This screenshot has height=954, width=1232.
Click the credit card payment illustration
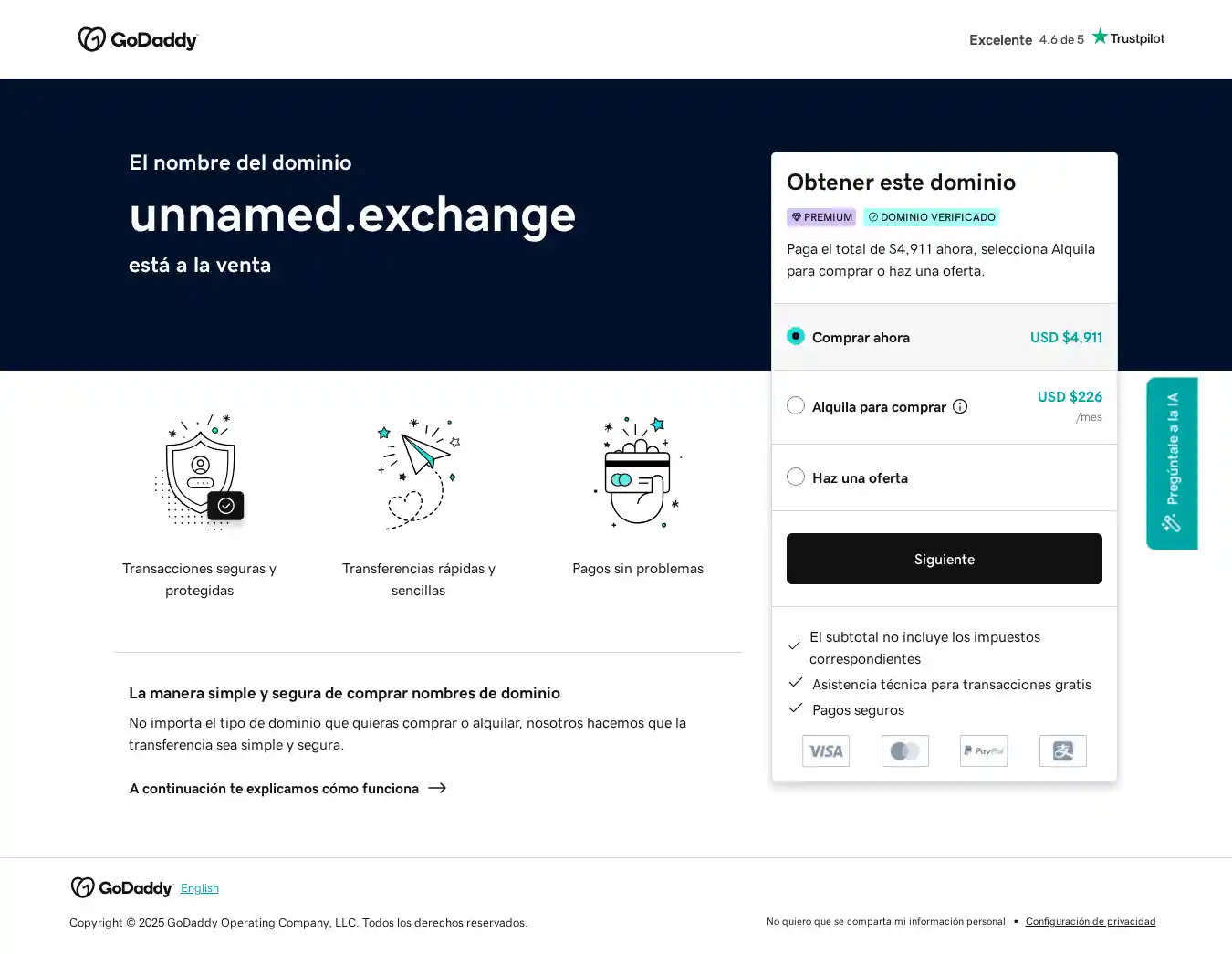638,473
